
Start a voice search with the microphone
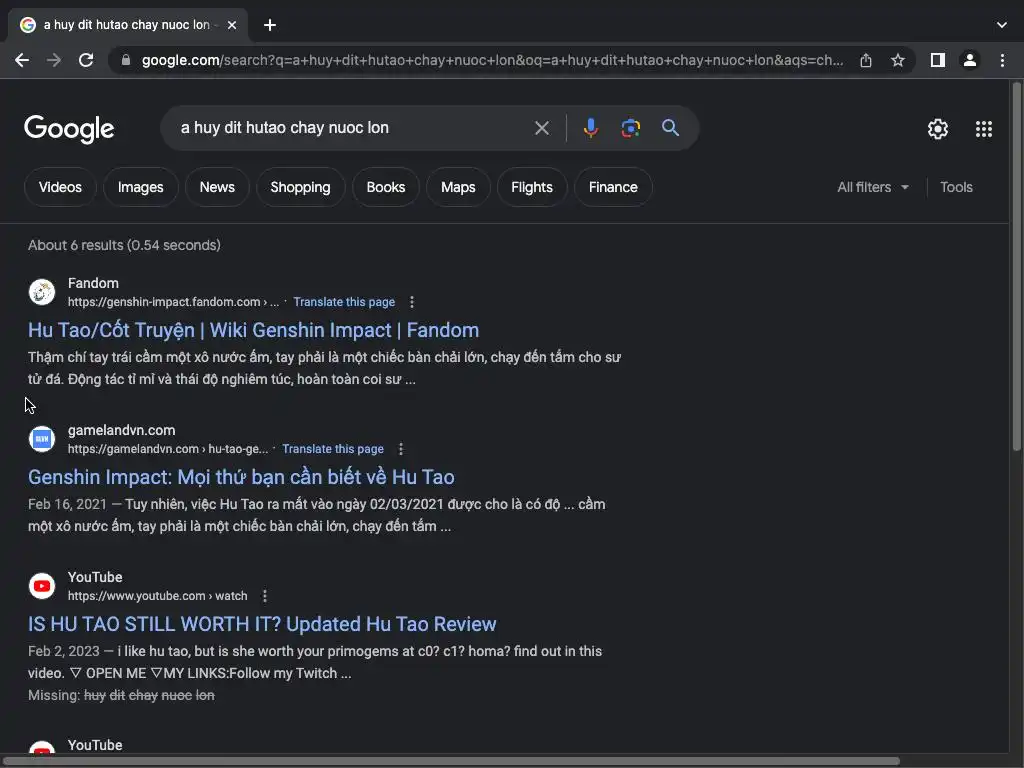[590, 128]
